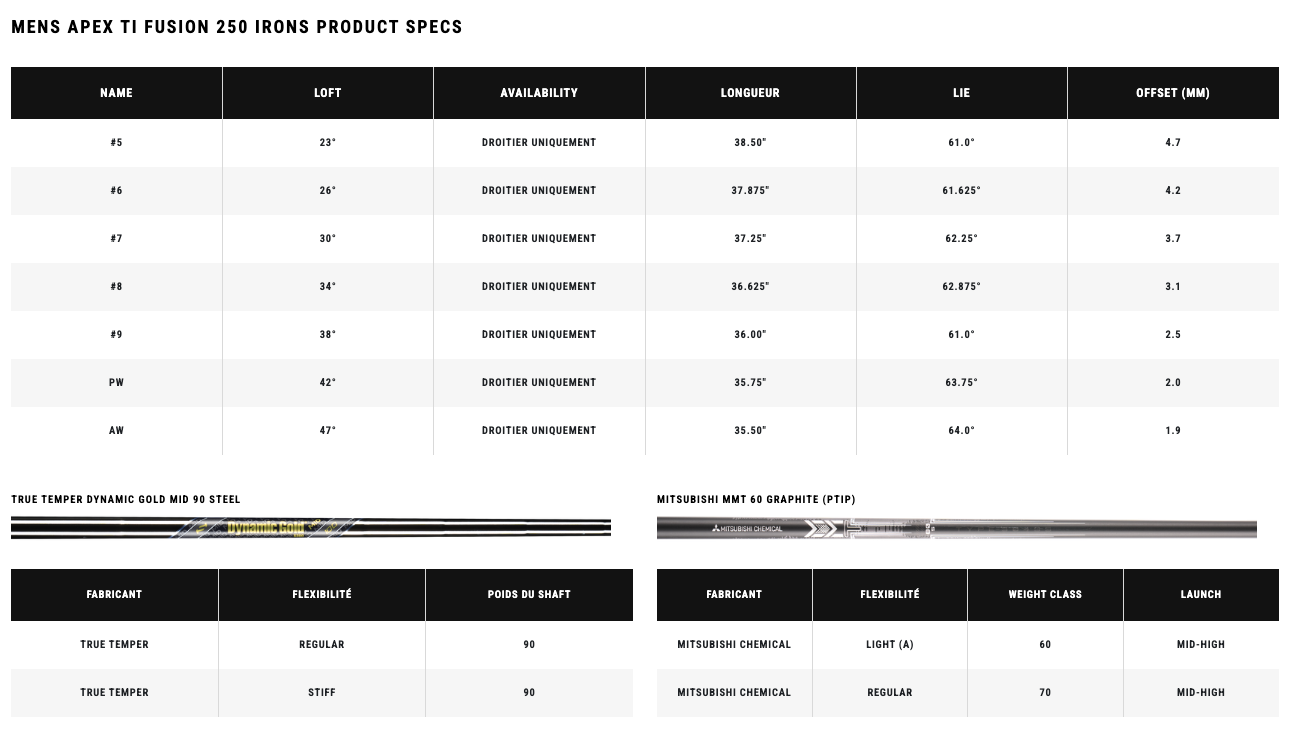Click the True Temper Dynamic Gold shaft image
Screen dimensions: 1297x733
click(x=311, y=528)
